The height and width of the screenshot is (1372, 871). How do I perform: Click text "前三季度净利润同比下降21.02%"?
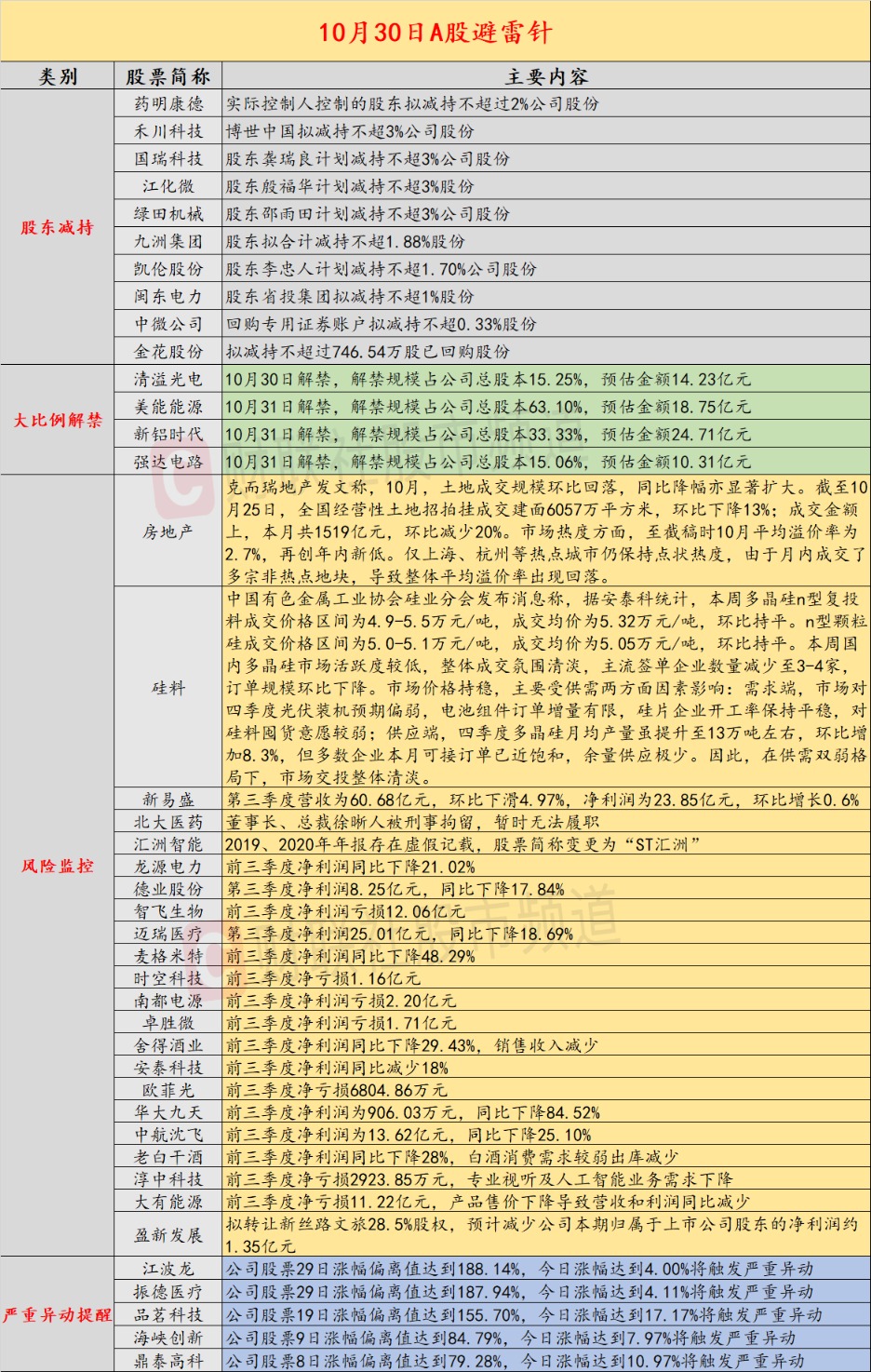click(x=350, y=867)
